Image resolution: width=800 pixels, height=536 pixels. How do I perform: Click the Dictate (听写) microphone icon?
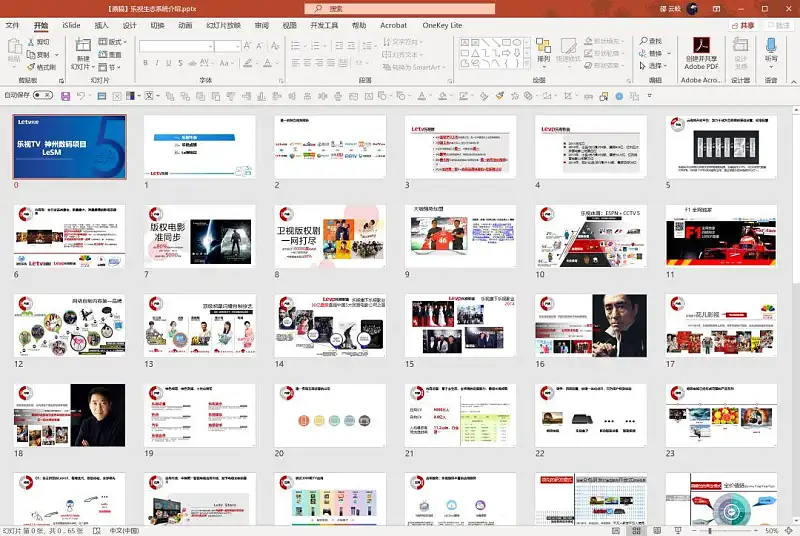771,45
